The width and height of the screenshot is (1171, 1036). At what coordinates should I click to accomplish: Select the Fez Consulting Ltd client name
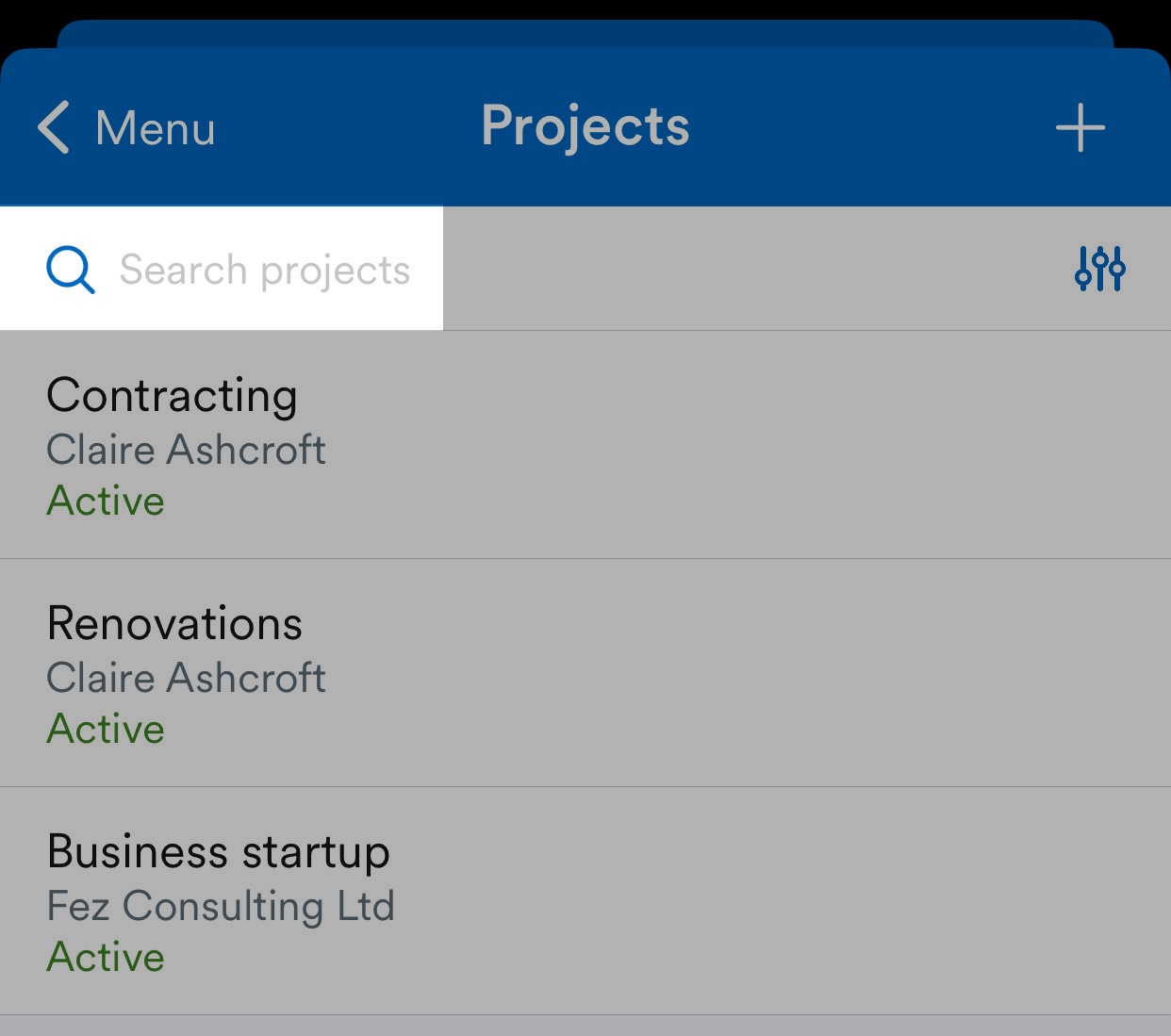pos(221,907)
